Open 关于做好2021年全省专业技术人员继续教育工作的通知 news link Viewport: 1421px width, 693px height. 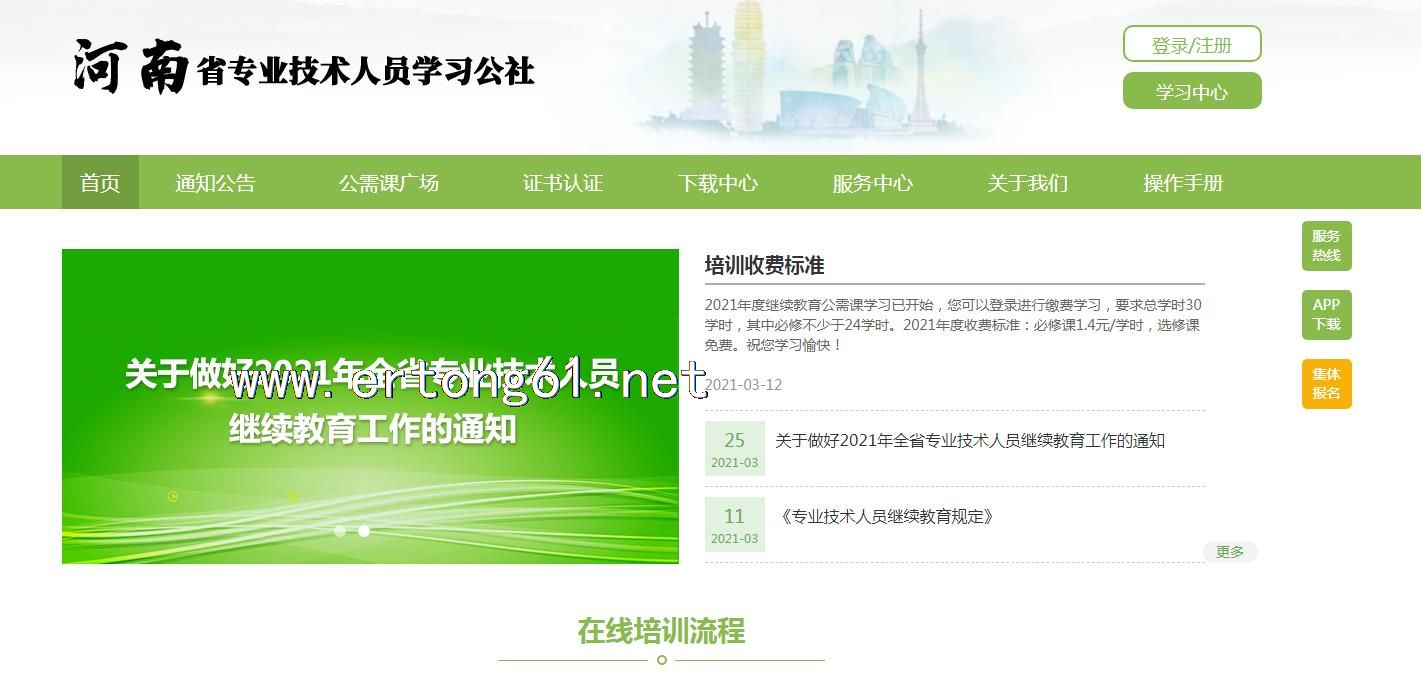pos(969,441)
